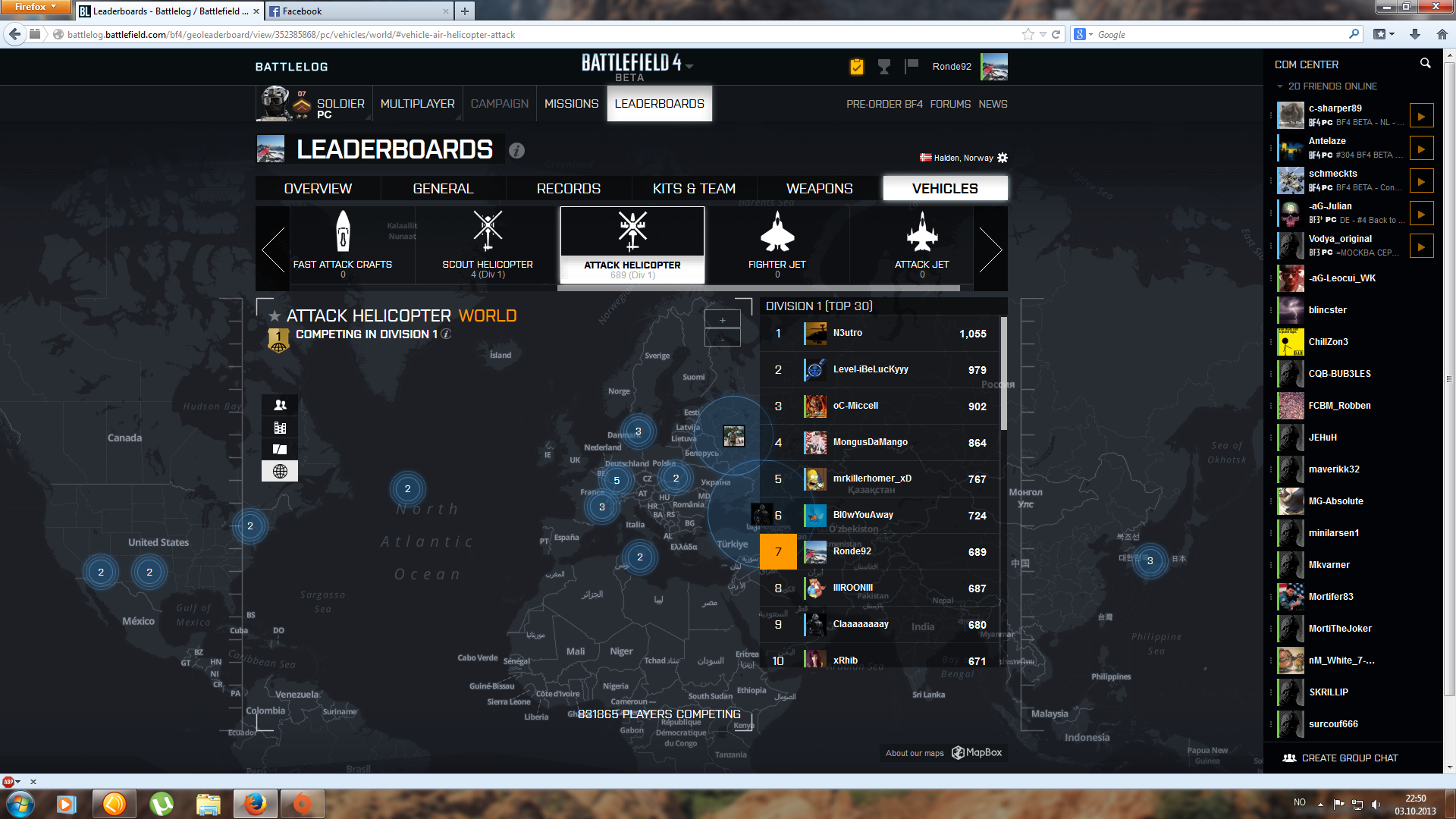Open the search engine selector dropdown
1456x819 pixels.
tap(1084, 34)
